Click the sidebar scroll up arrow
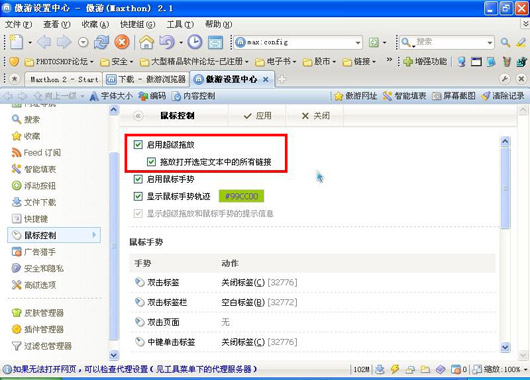The width and height of the screenshot is (530, 380). pyautogui.click(x=114, y=110)
